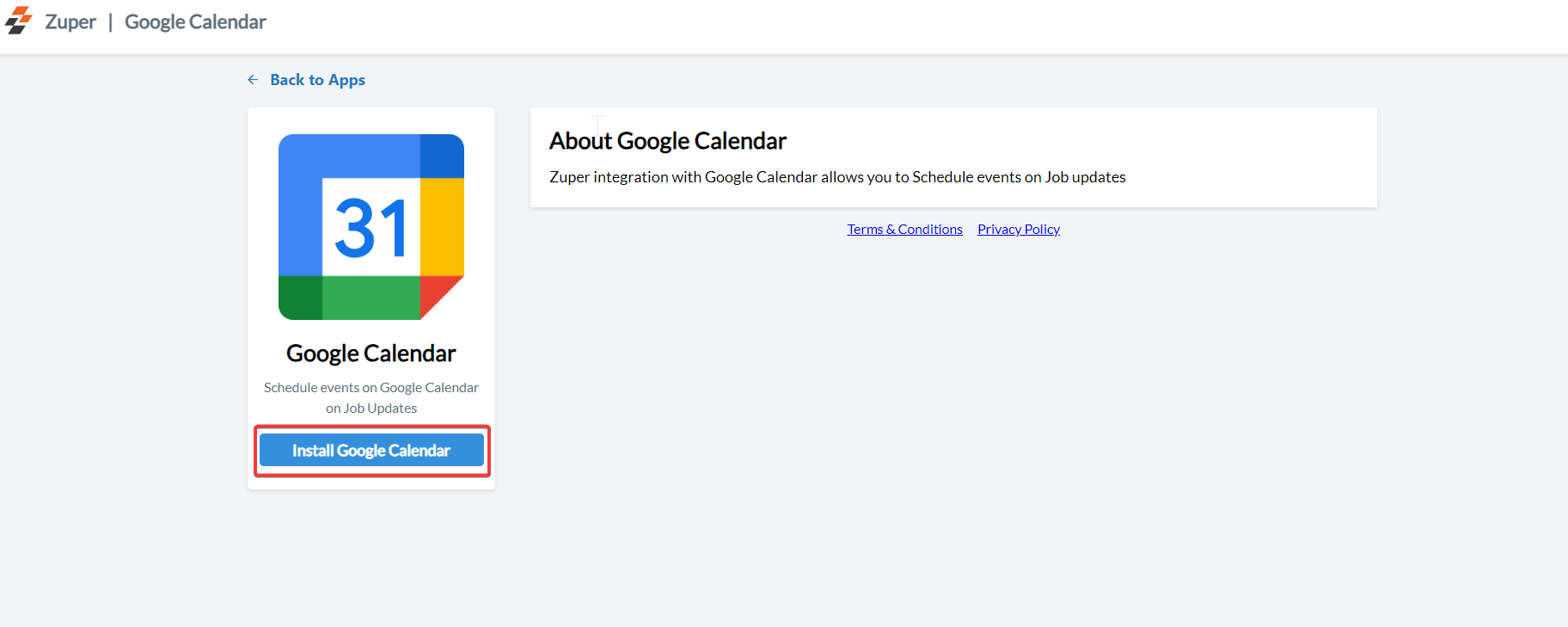Open the Terms & Conditions link

pyautogui.click(x=904, y=230)
